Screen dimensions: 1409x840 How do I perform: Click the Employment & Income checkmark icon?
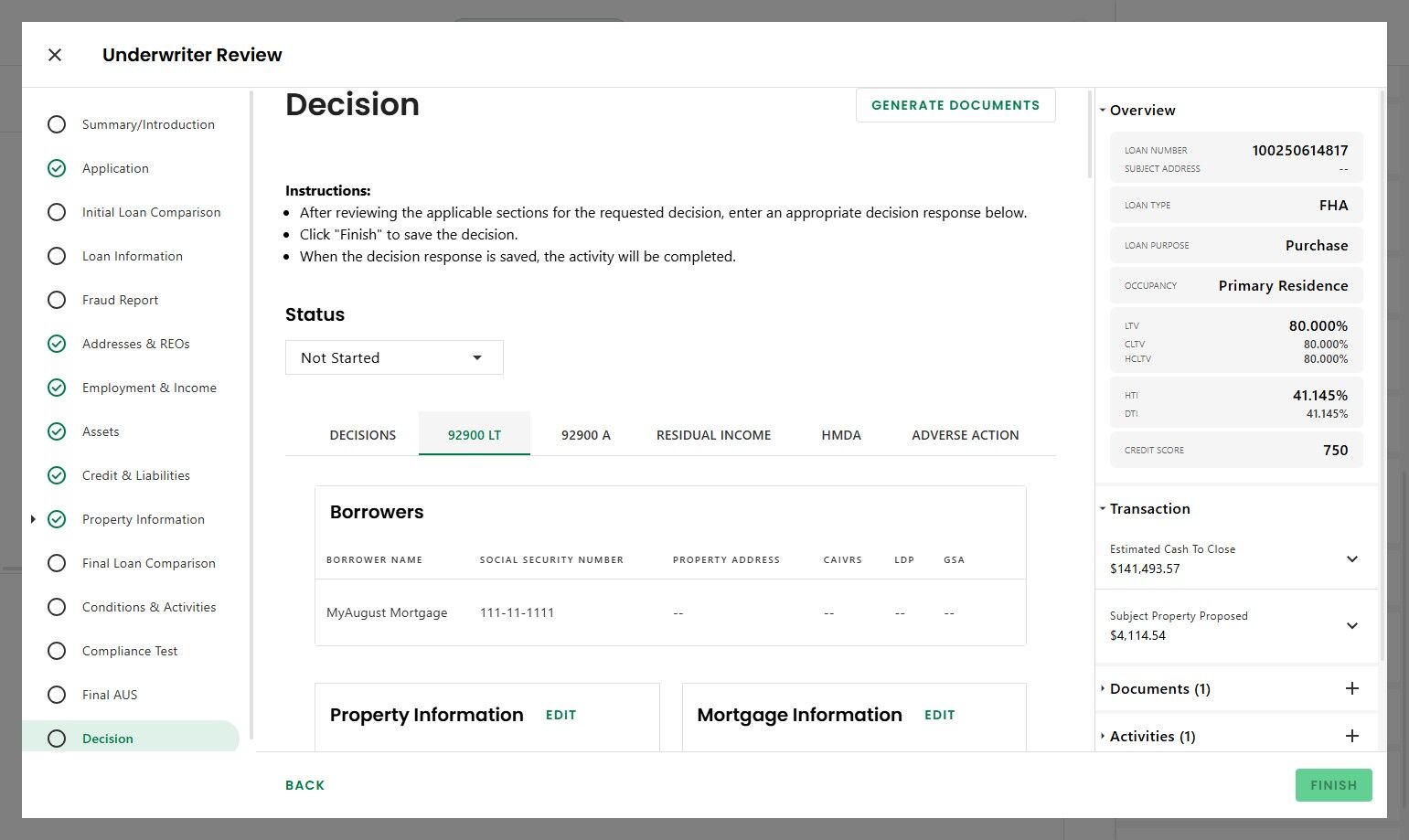coord(57,388)
